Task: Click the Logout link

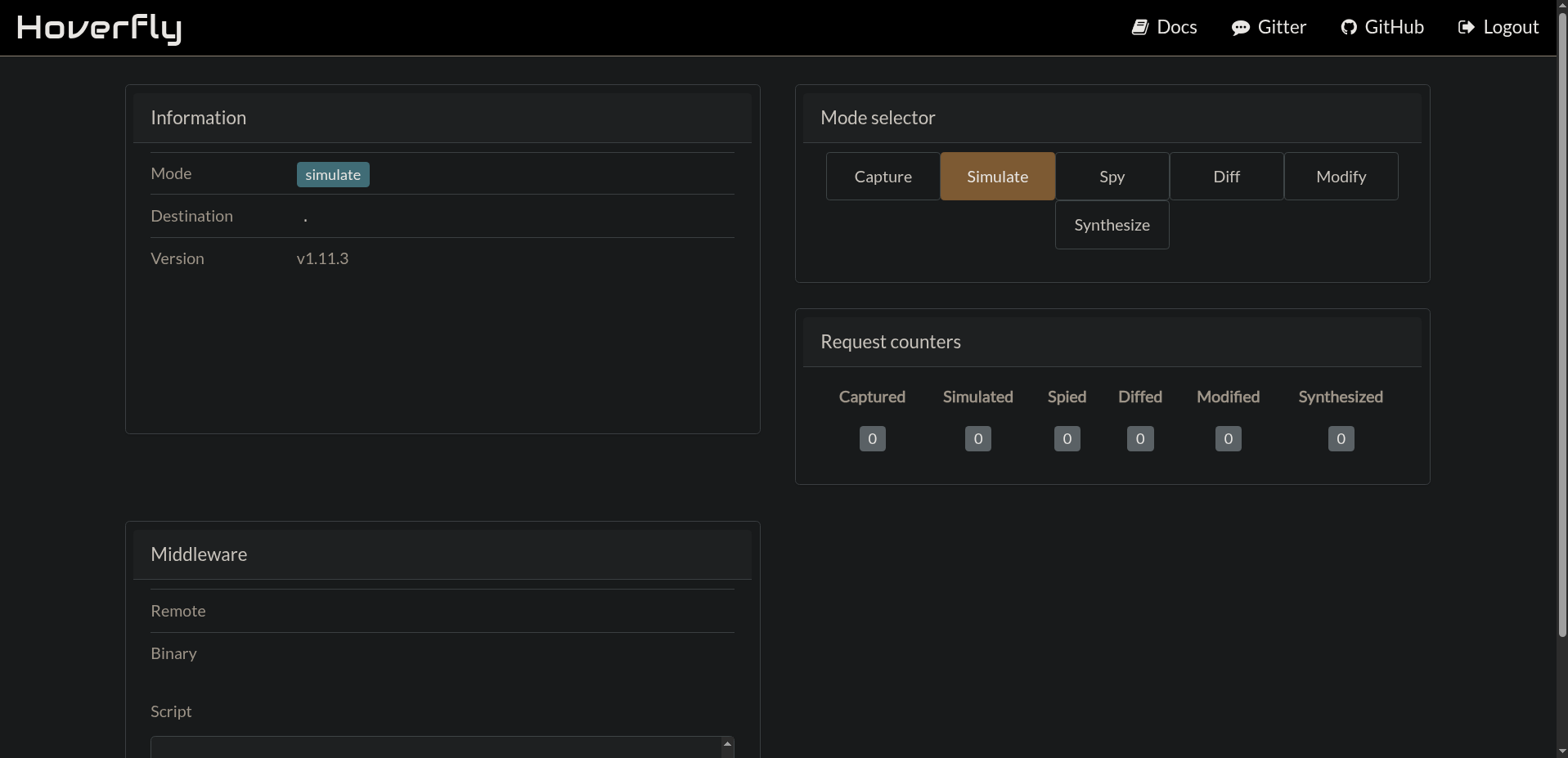Action: tap(1498, 28)
